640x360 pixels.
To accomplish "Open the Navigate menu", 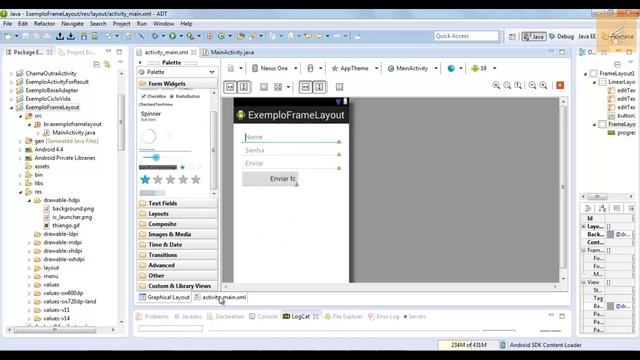I will click(x=72, y=24).
